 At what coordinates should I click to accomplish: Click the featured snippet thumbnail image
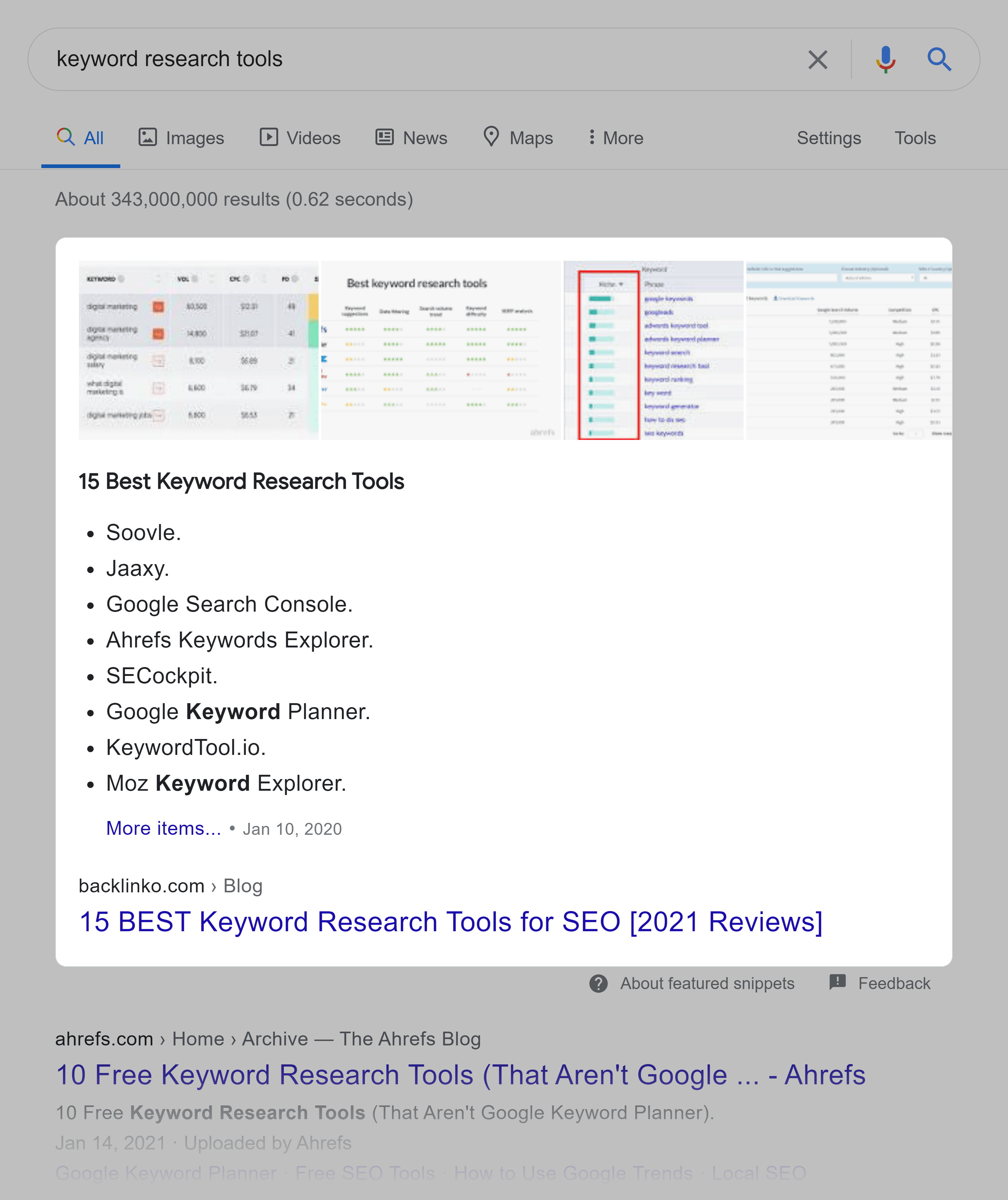click(x=504, y=350)
